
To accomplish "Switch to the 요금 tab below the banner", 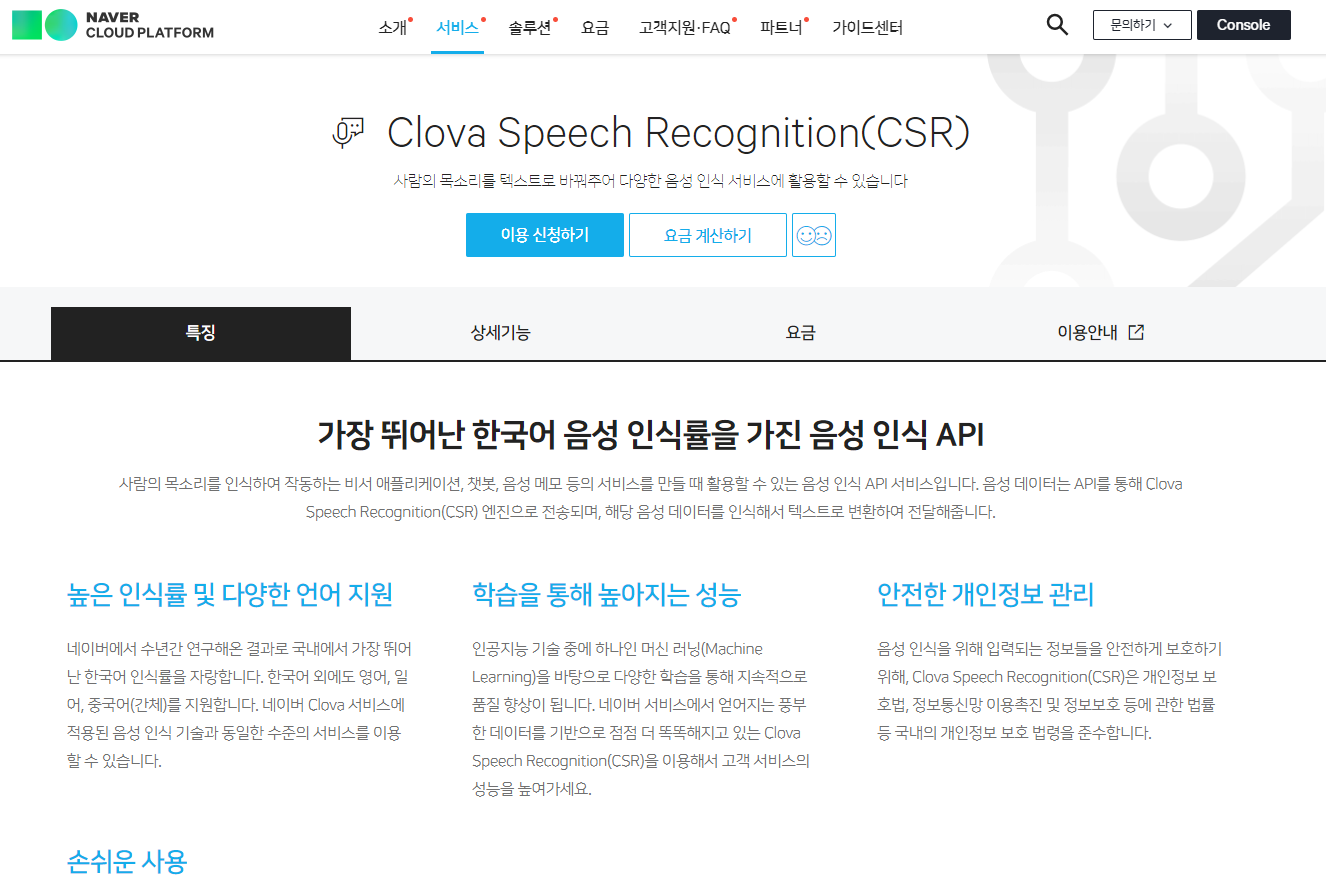I will coord(801,333).
